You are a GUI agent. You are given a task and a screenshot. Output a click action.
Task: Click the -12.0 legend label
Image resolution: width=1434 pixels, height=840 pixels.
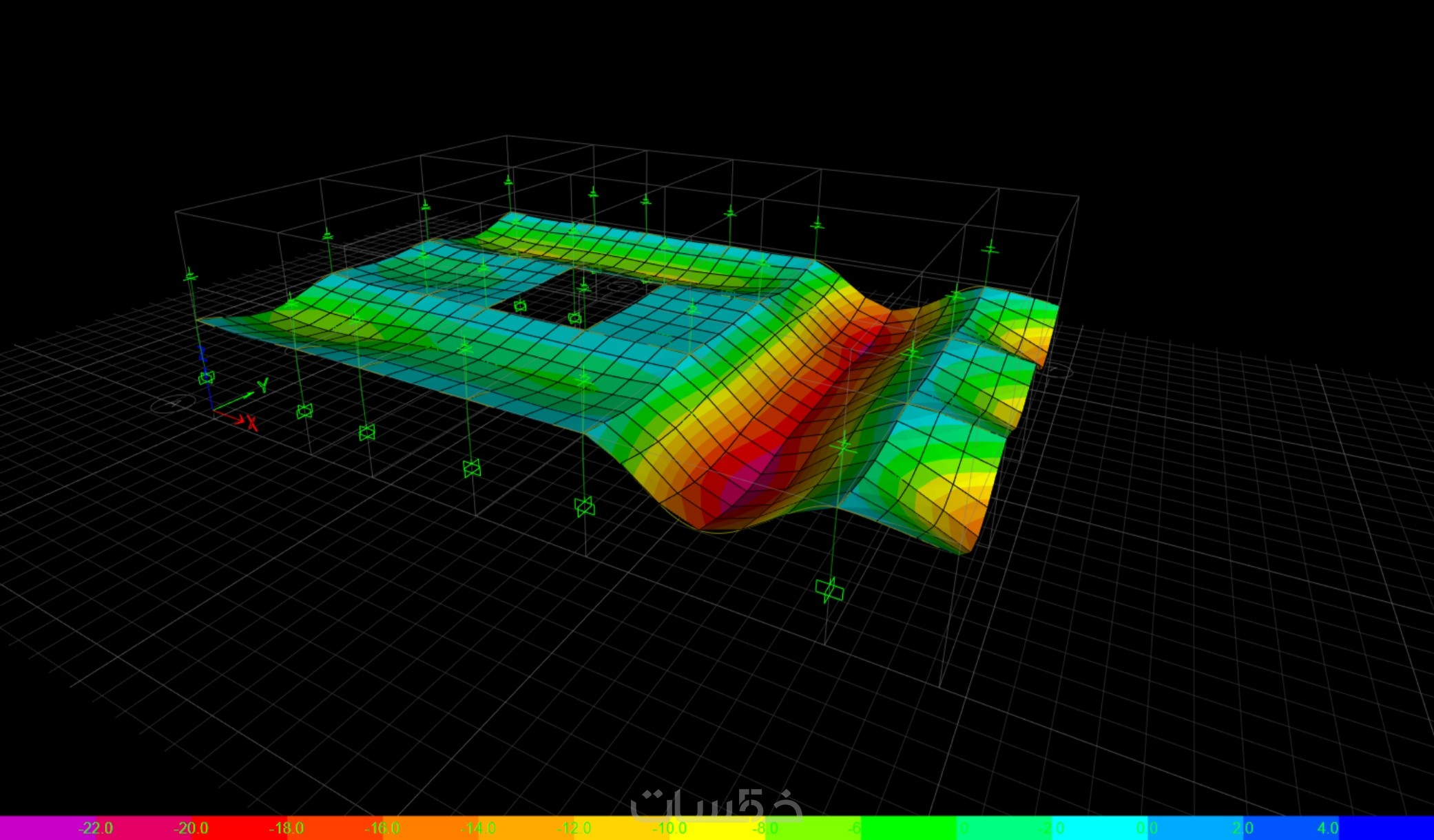(574, 828)
